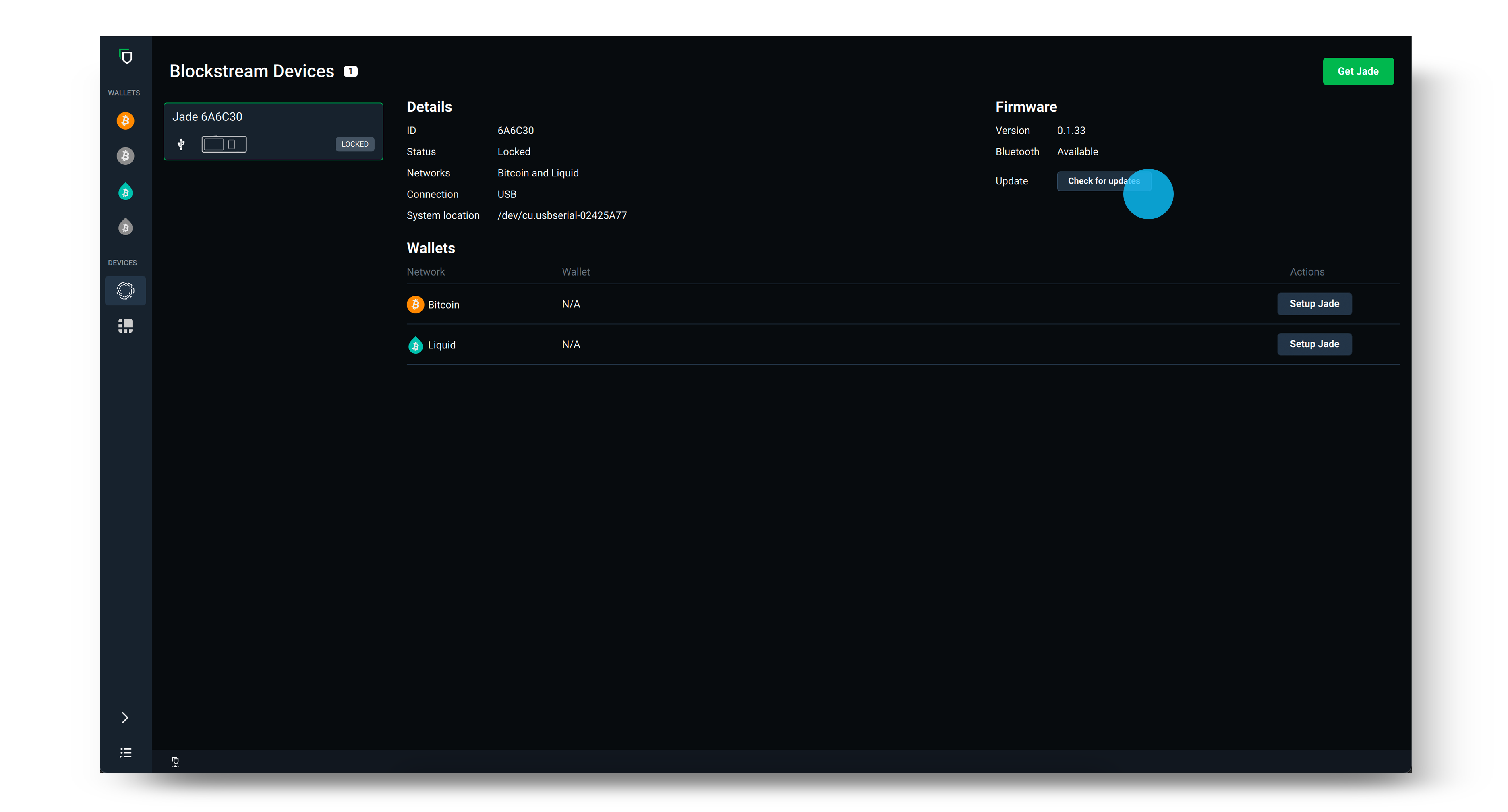
Task: Open the orange Bitcoin wallets sidebar icon
Action: click(125, 120)
